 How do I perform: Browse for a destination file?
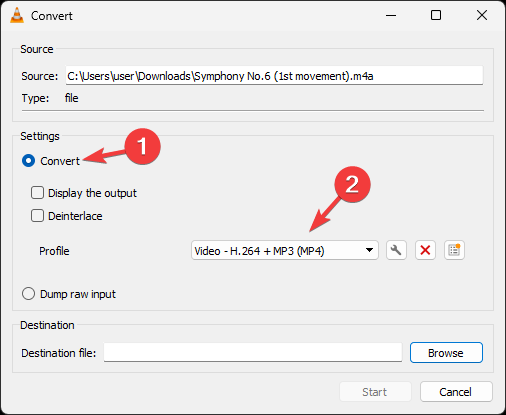[x=446, y=352]
